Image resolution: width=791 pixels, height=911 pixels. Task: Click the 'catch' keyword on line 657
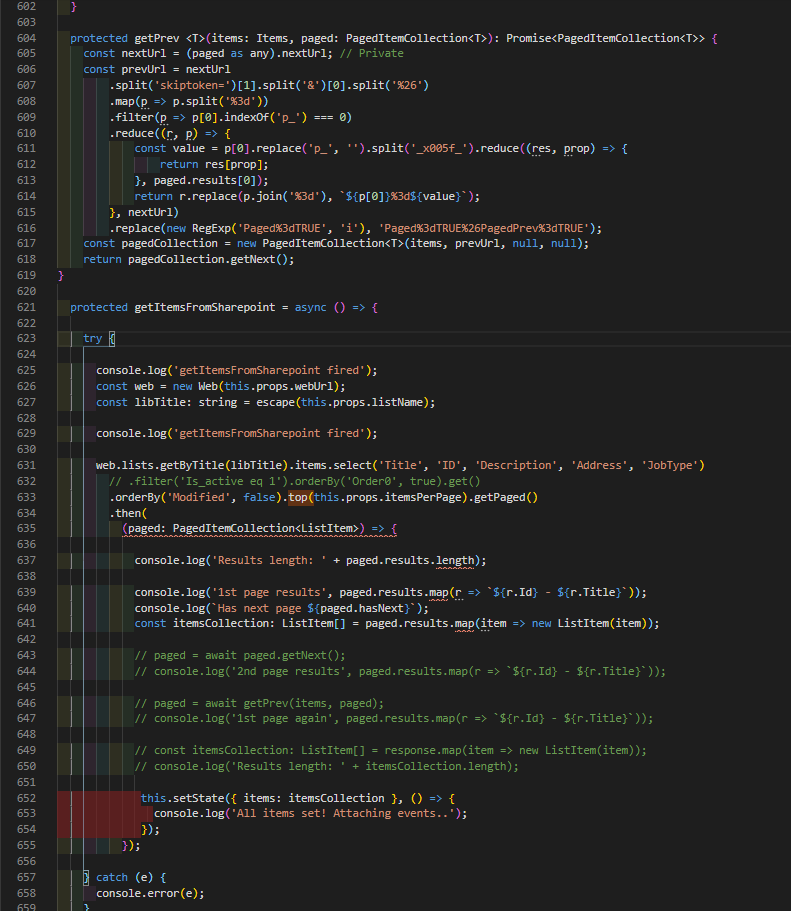[x=112, y=877]
